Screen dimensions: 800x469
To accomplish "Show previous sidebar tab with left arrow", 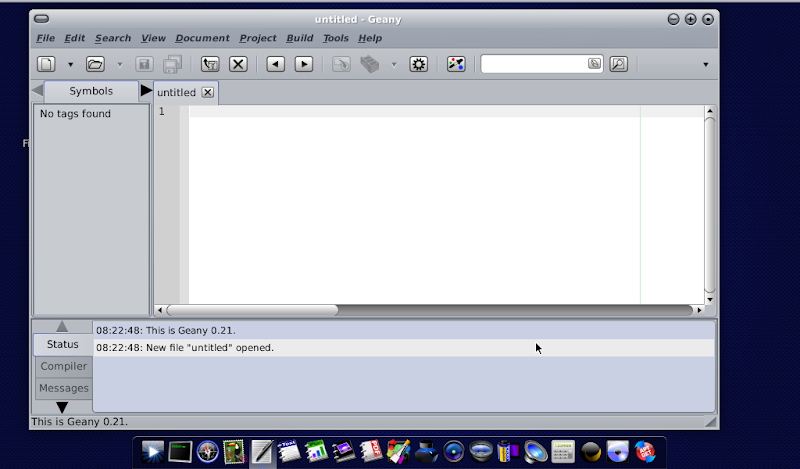I will pos(37,91).
